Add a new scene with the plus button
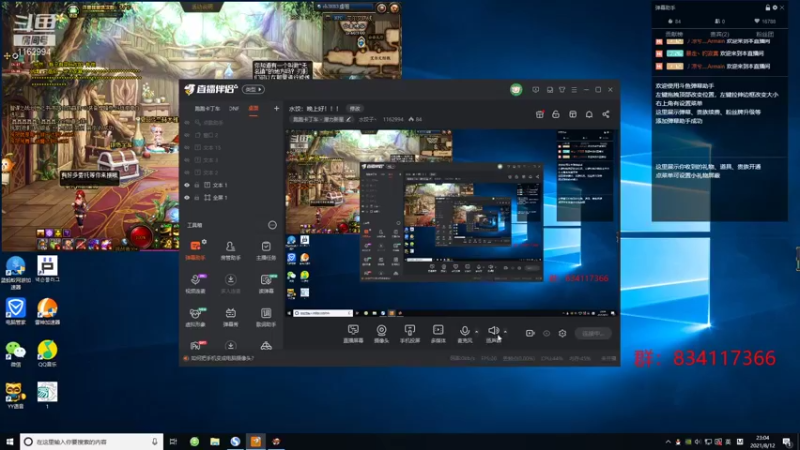 (x=276, y=108)
